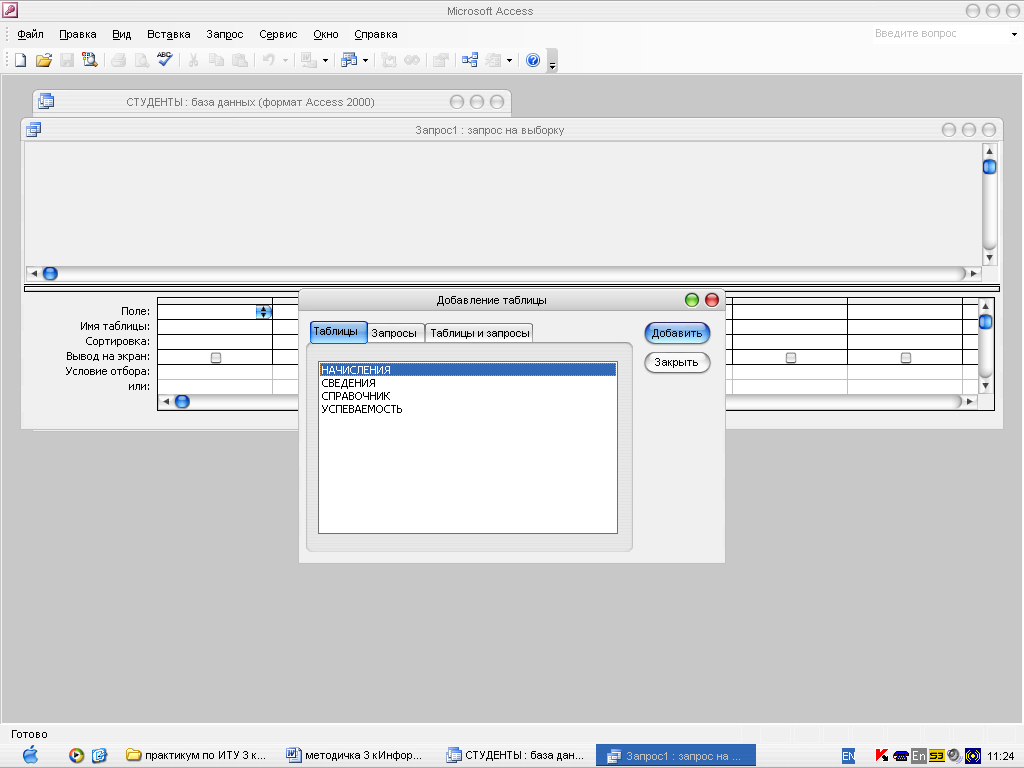
Task: Switch to the методичка Word document in the taskbar
Action: 355,756
